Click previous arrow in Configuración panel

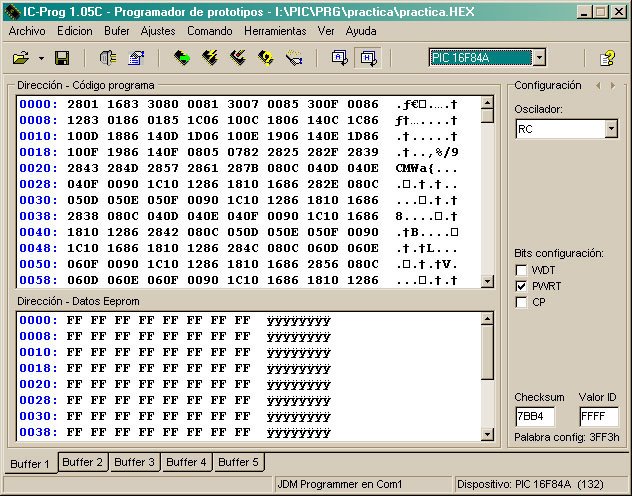point(598,85)
